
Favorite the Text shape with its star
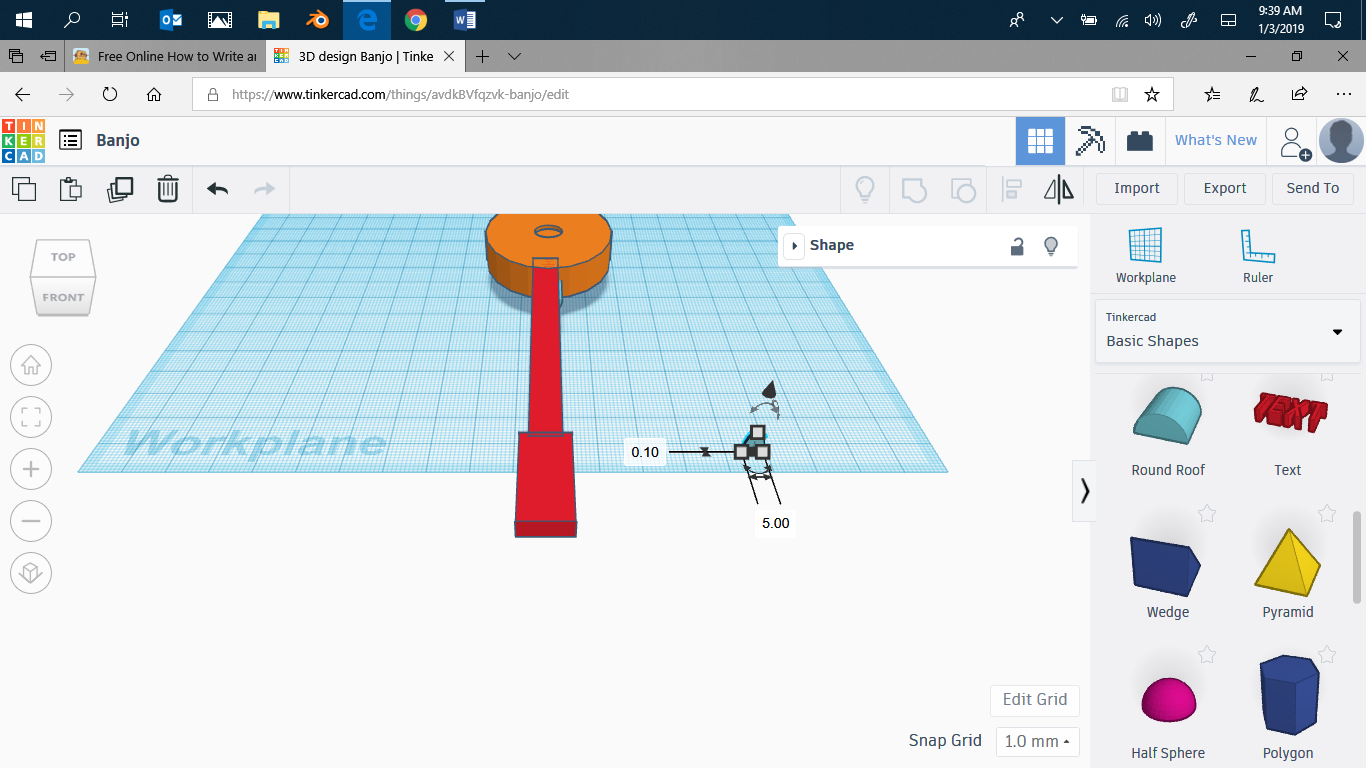[x=1327, y=375]
